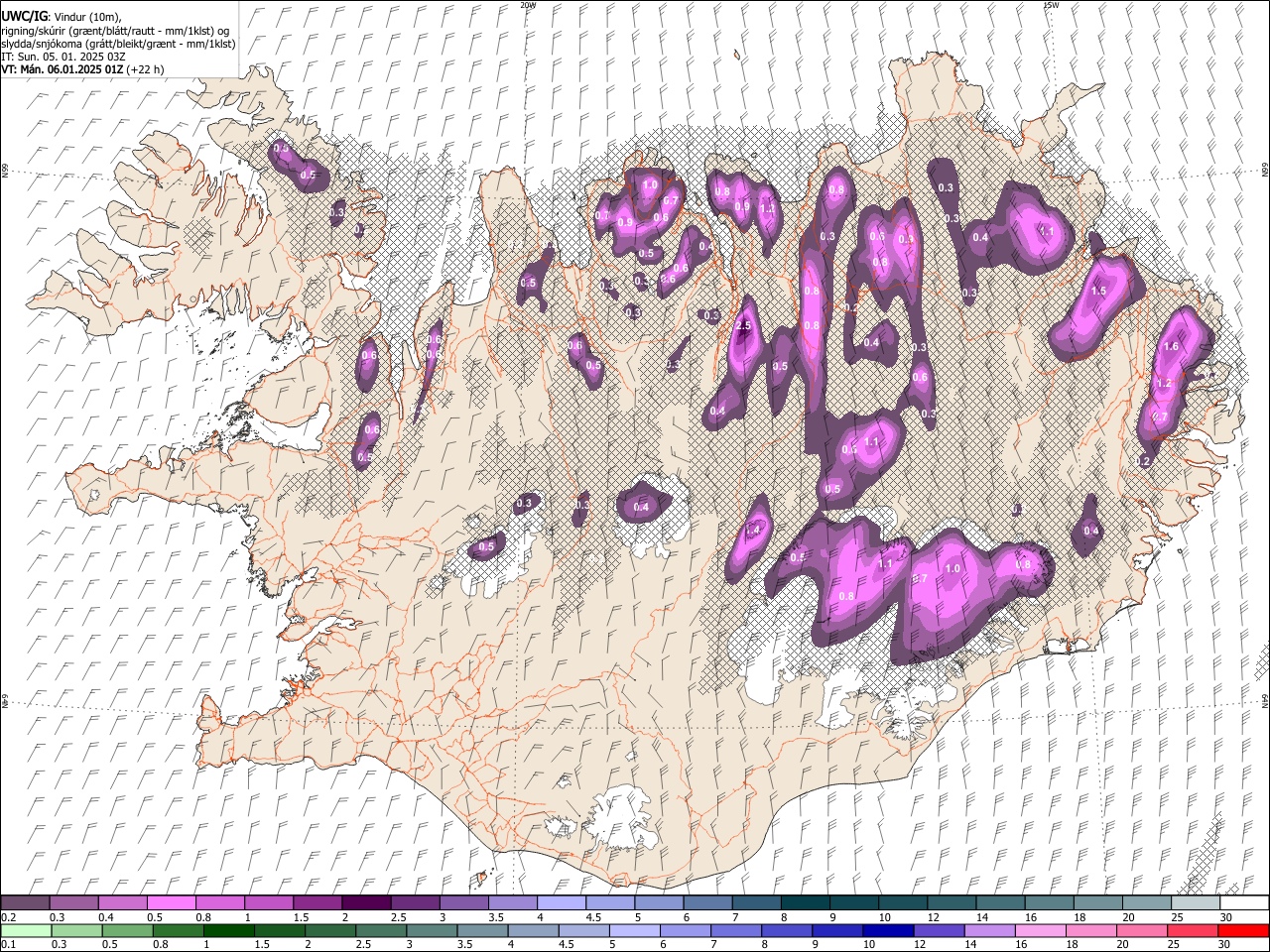Click the darkest purple 2 snow legend swatch

366,903
